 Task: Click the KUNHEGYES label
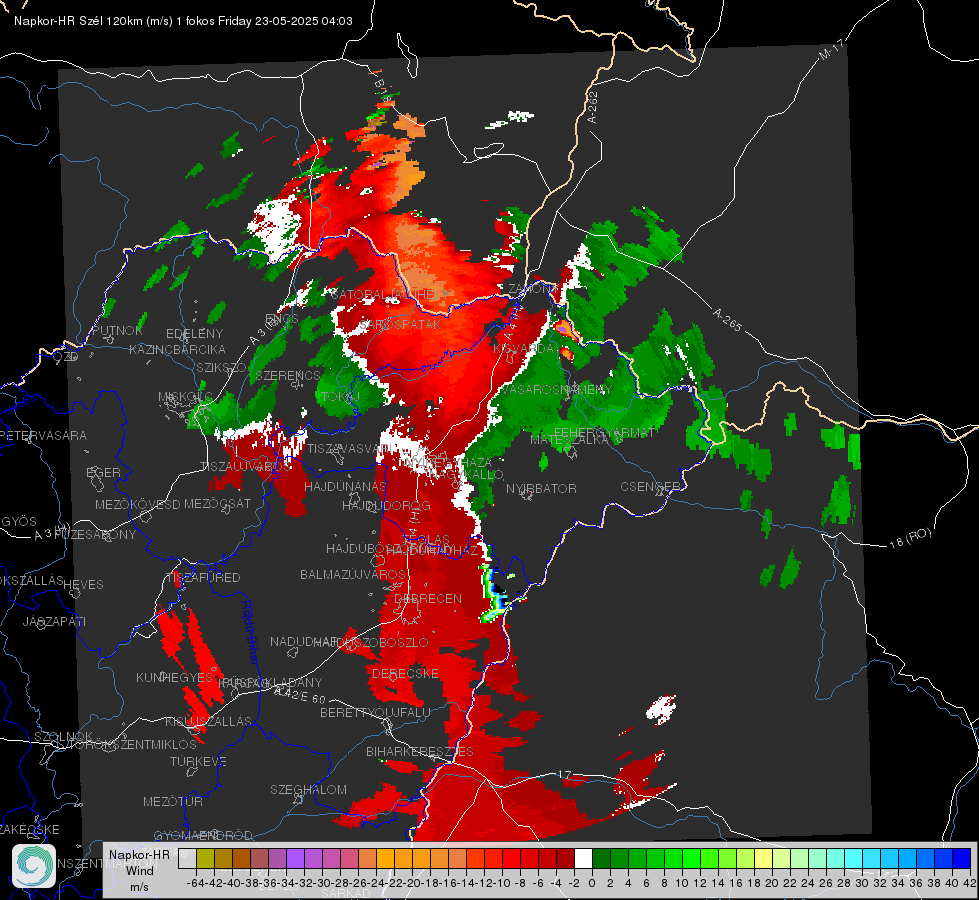click(174, 677)
